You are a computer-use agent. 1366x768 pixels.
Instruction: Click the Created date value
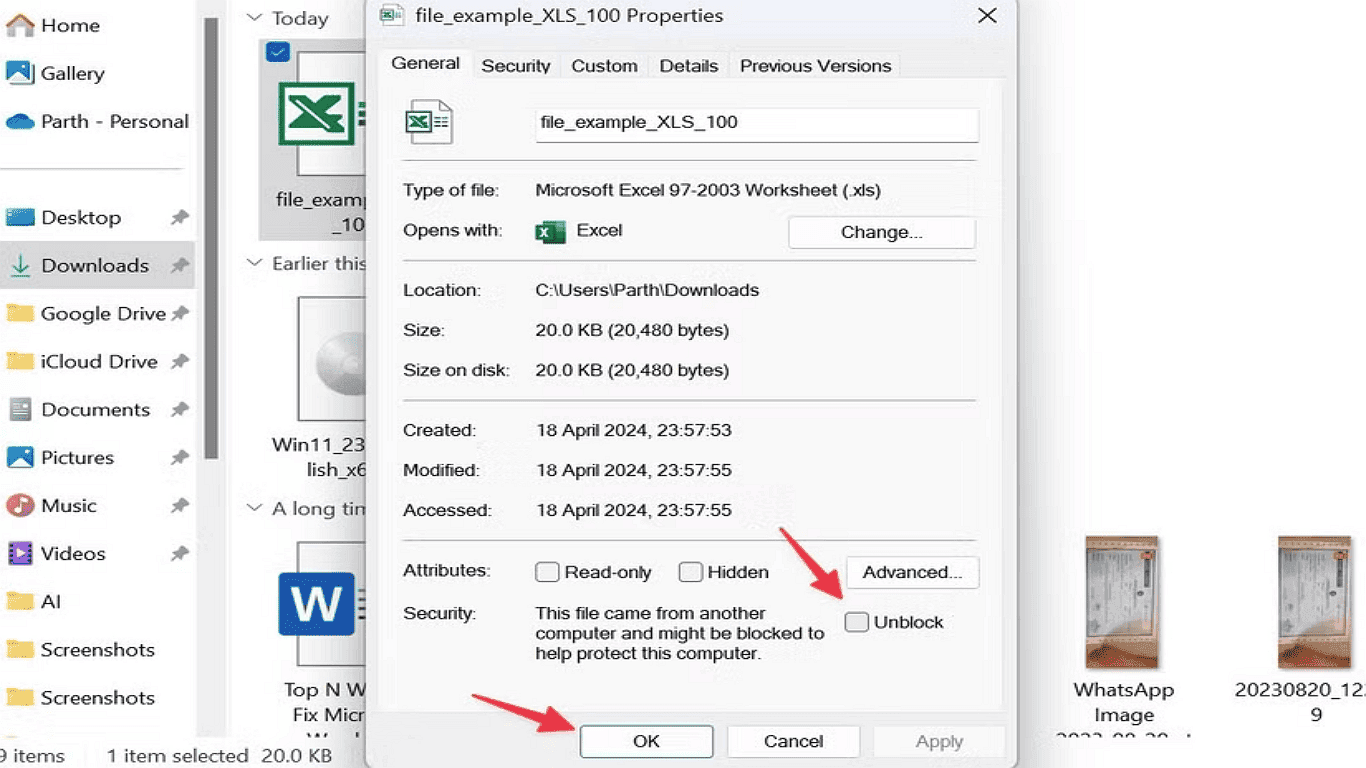(633, 430)
